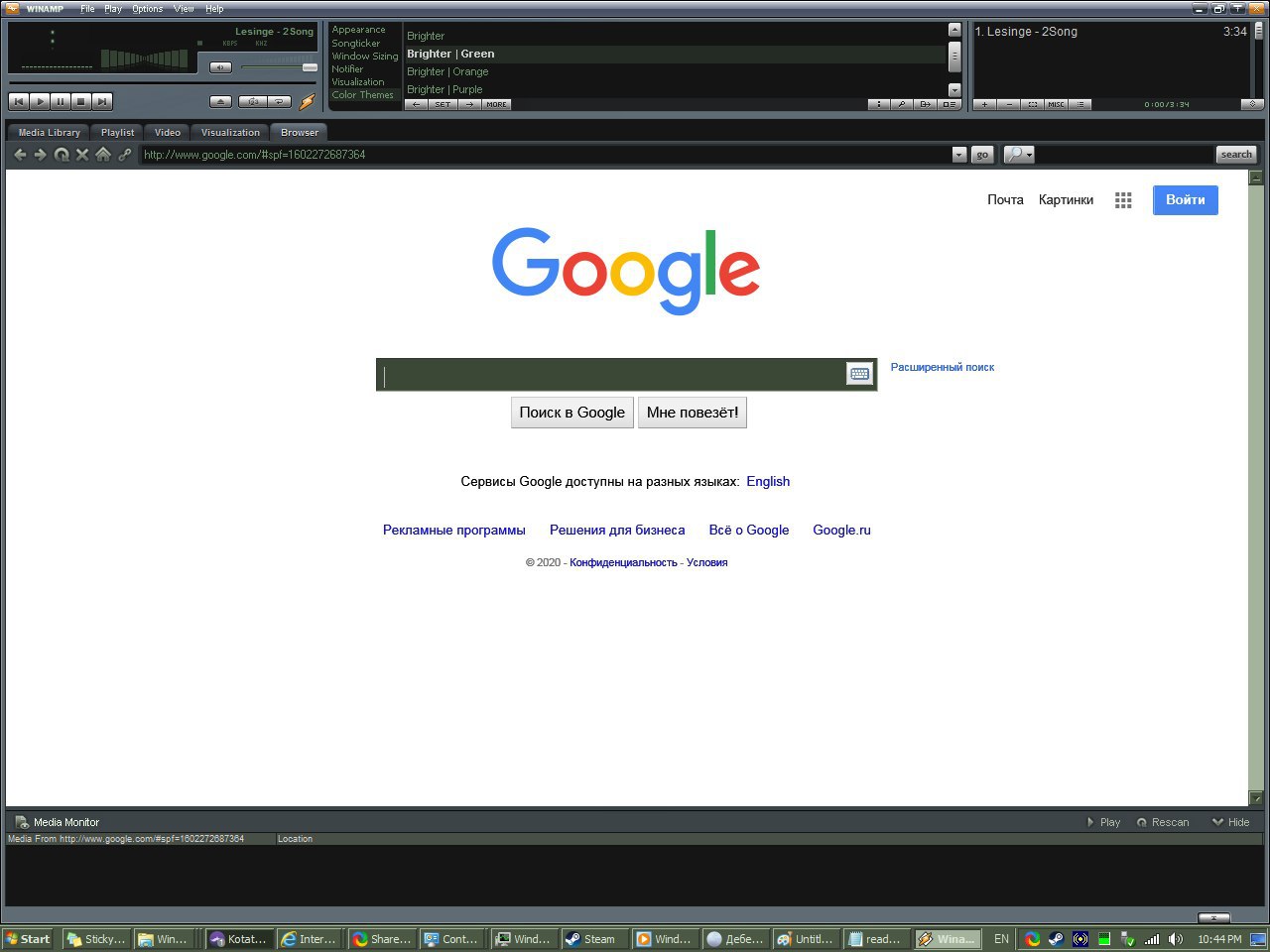This screenshot has width=1270, height=952.
Task: Select the Window Sizing settings category
Action: click(x=364, y=57)
